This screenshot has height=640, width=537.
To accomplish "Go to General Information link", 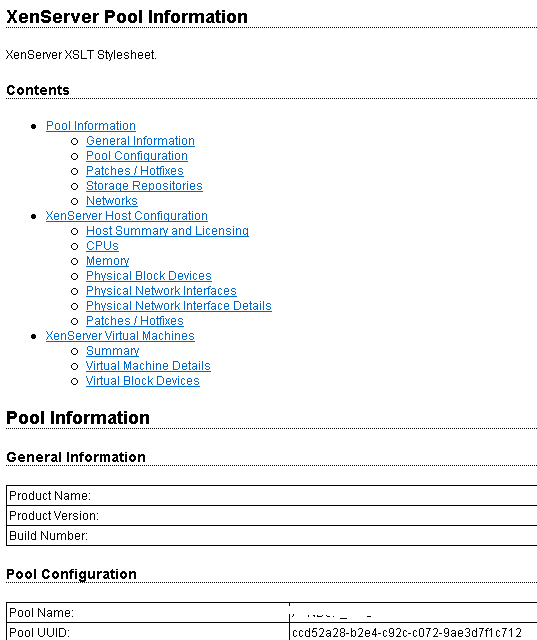I will [140, 141].
